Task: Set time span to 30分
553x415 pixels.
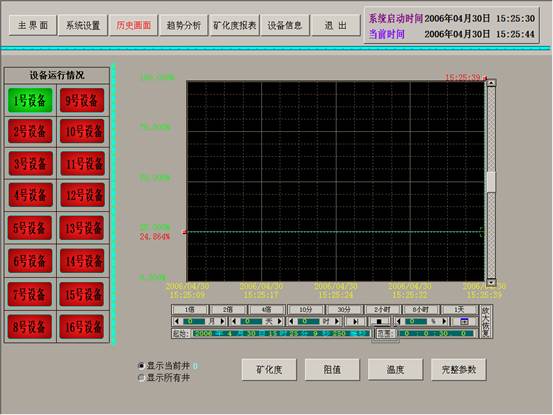Action: pyautogui.click(x=344, y=309)
